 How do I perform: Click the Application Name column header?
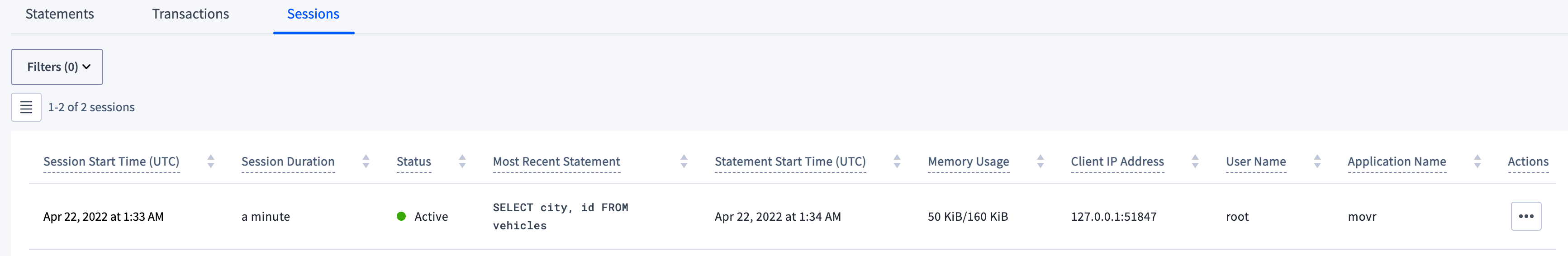click(x=1397, y=162)
